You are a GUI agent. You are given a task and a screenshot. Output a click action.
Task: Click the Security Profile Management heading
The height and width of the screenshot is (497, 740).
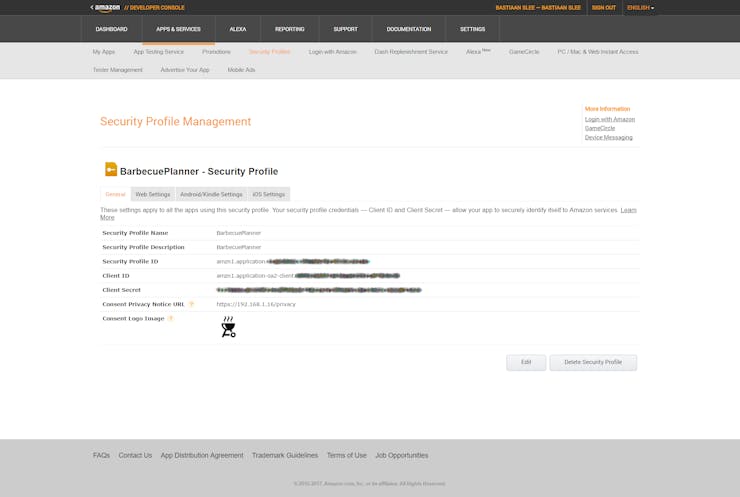(176, 122)
